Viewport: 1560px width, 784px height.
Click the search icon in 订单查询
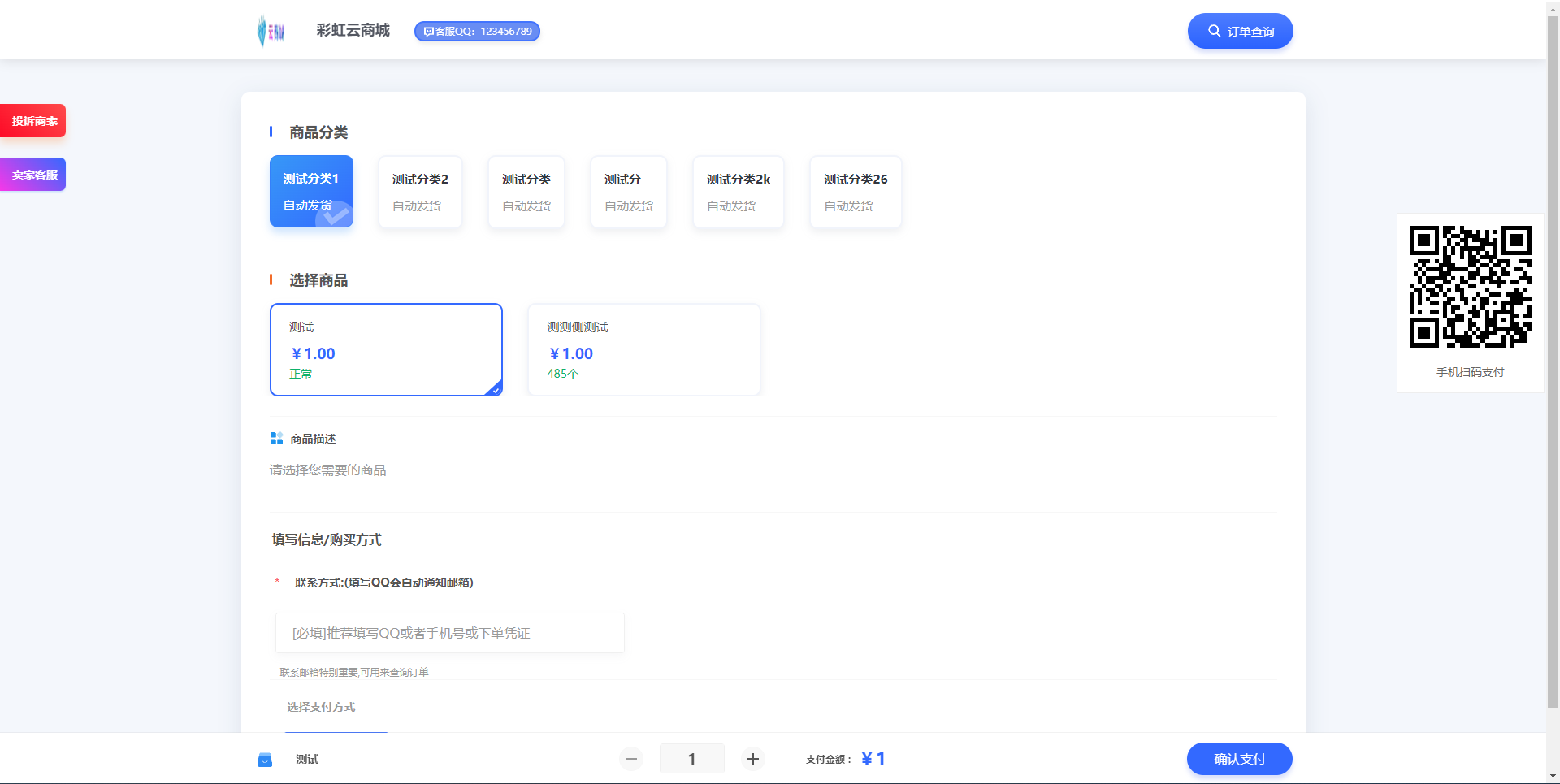click(1214, 31)
